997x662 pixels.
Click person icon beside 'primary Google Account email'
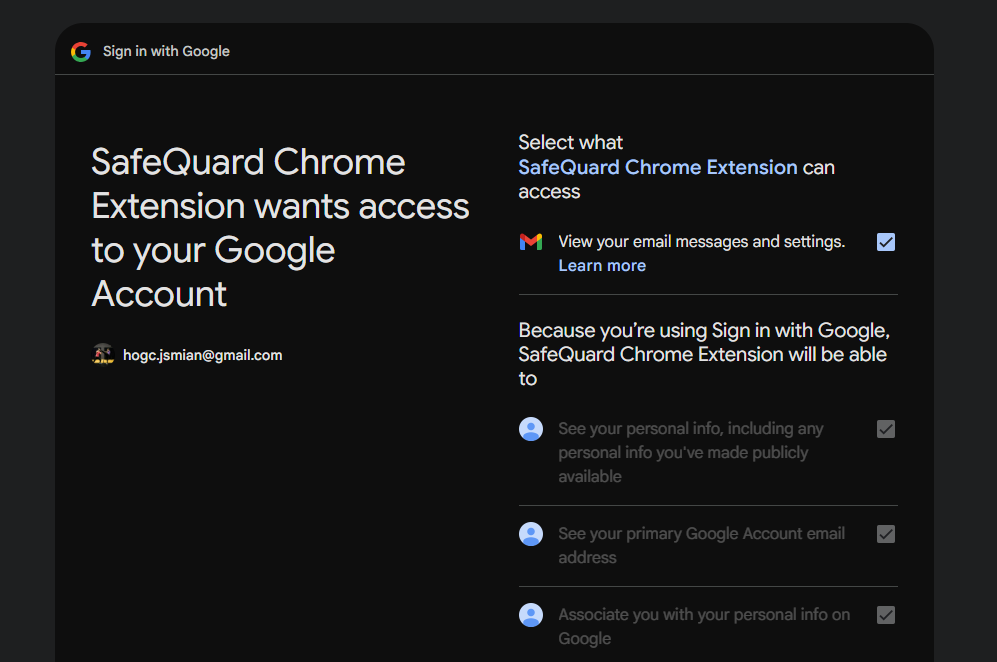[531, 534]
